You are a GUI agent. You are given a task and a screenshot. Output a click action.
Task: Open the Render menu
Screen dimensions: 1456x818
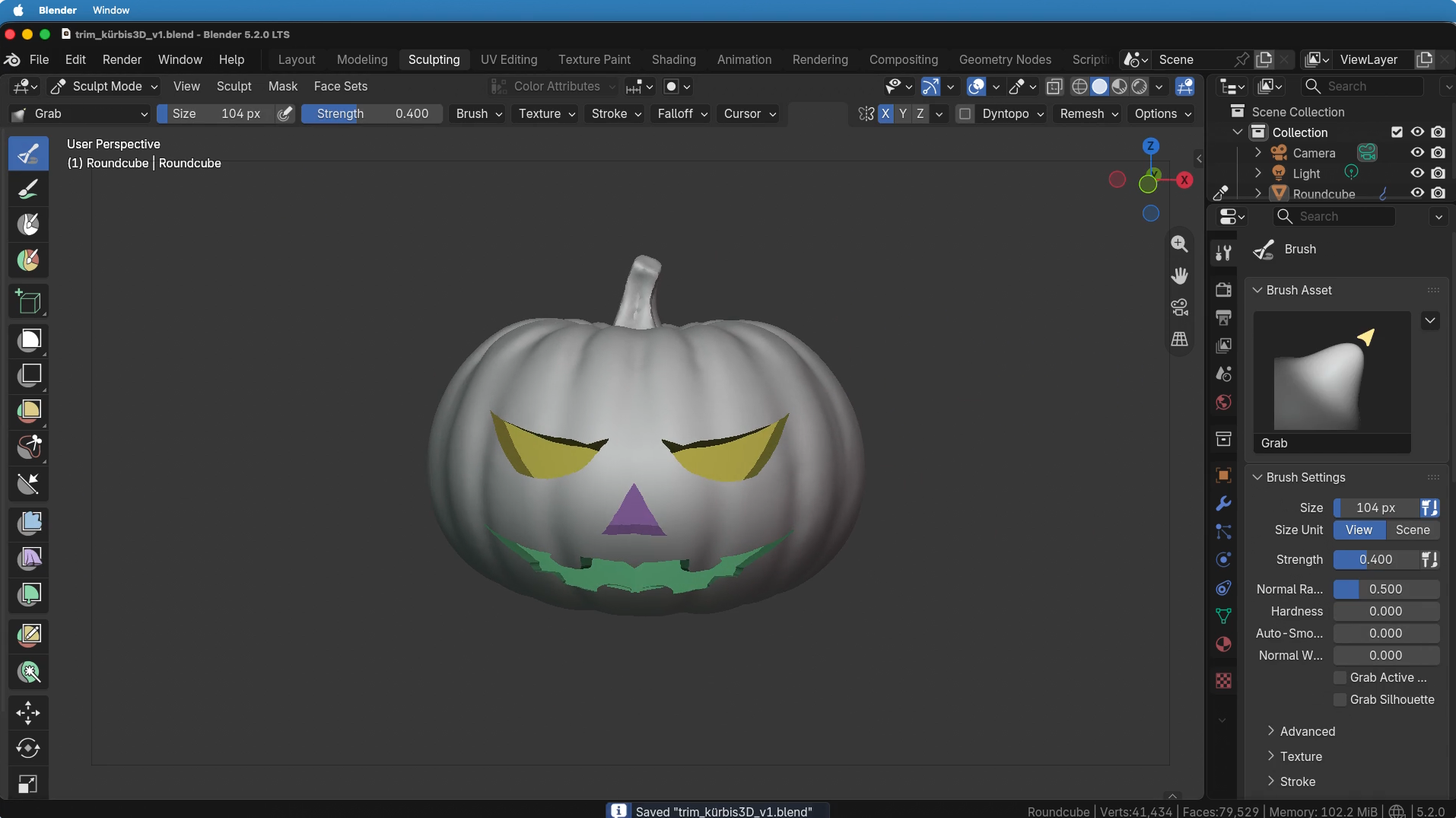tap(122, 59)
